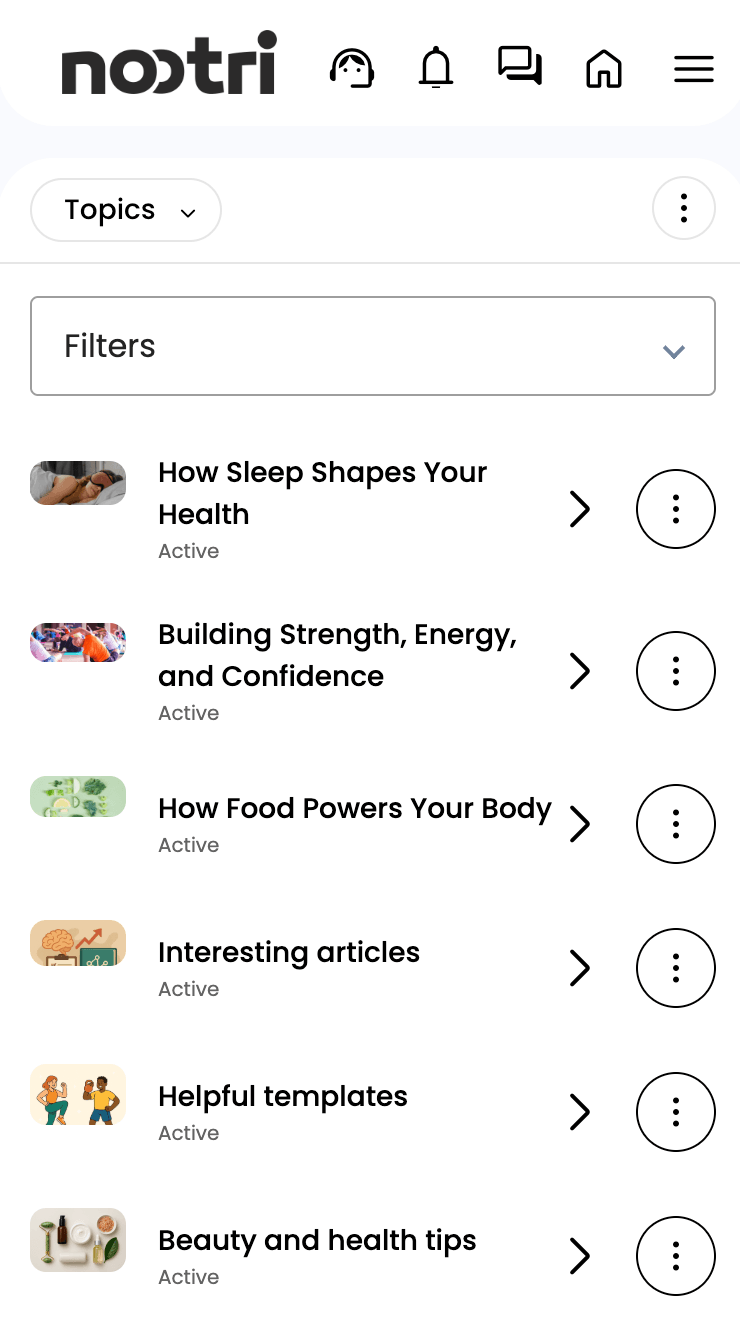Click the nootri logo

point(169,65)
